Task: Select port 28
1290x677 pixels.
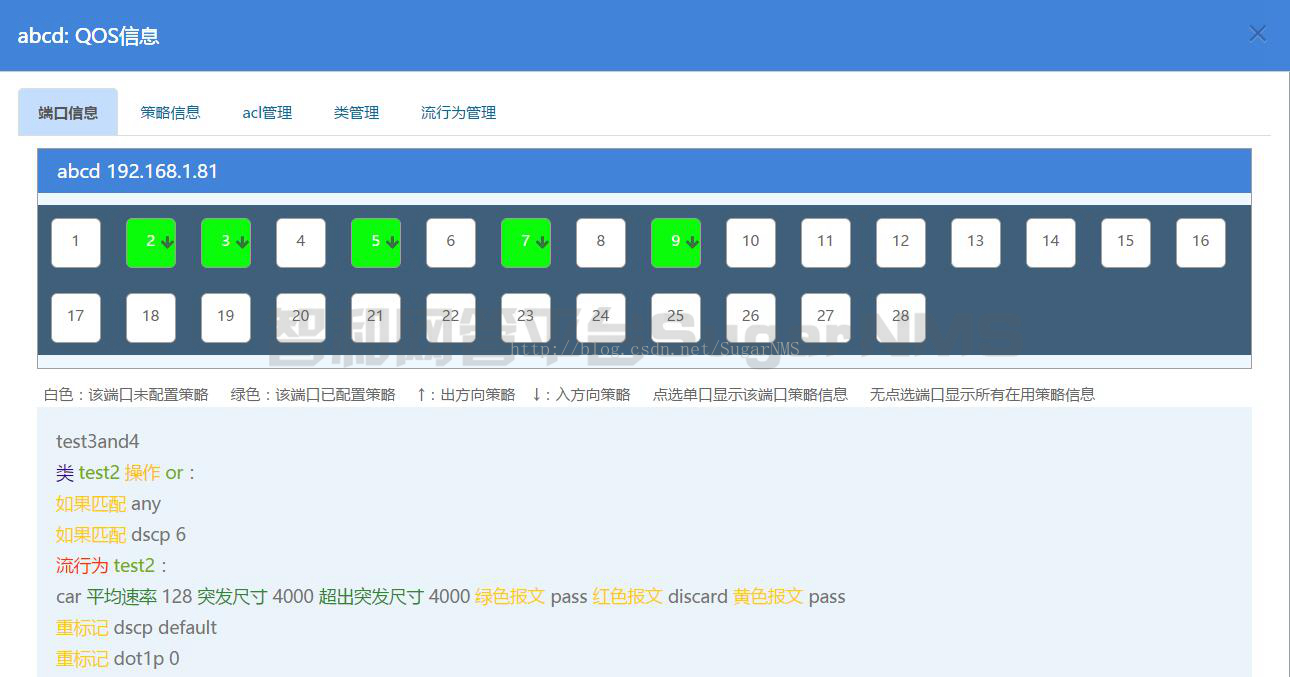Action: pos(901,318)
